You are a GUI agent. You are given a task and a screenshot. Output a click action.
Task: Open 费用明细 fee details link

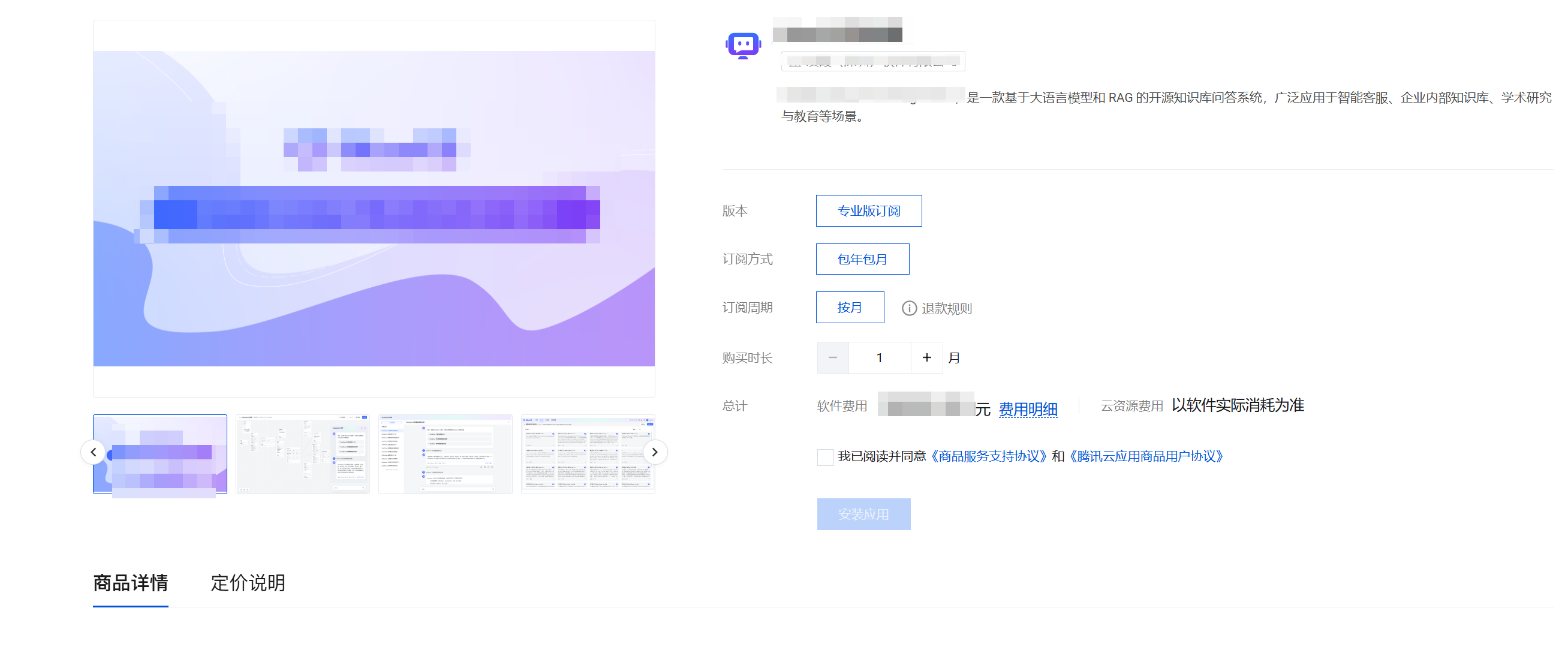point(1028,409)
